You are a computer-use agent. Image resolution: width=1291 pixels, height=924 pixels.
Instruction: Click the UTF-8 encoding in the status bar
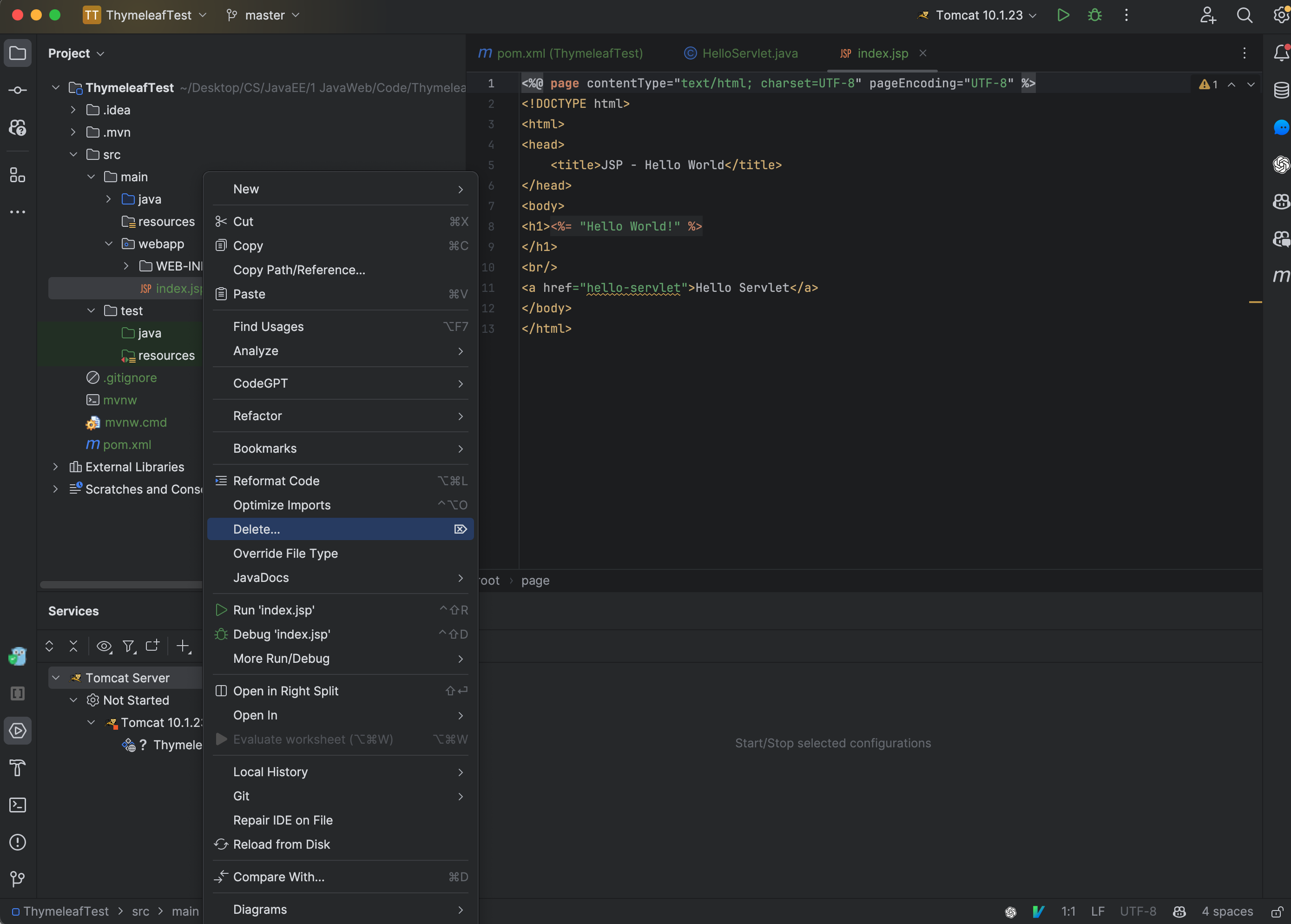1138,911
